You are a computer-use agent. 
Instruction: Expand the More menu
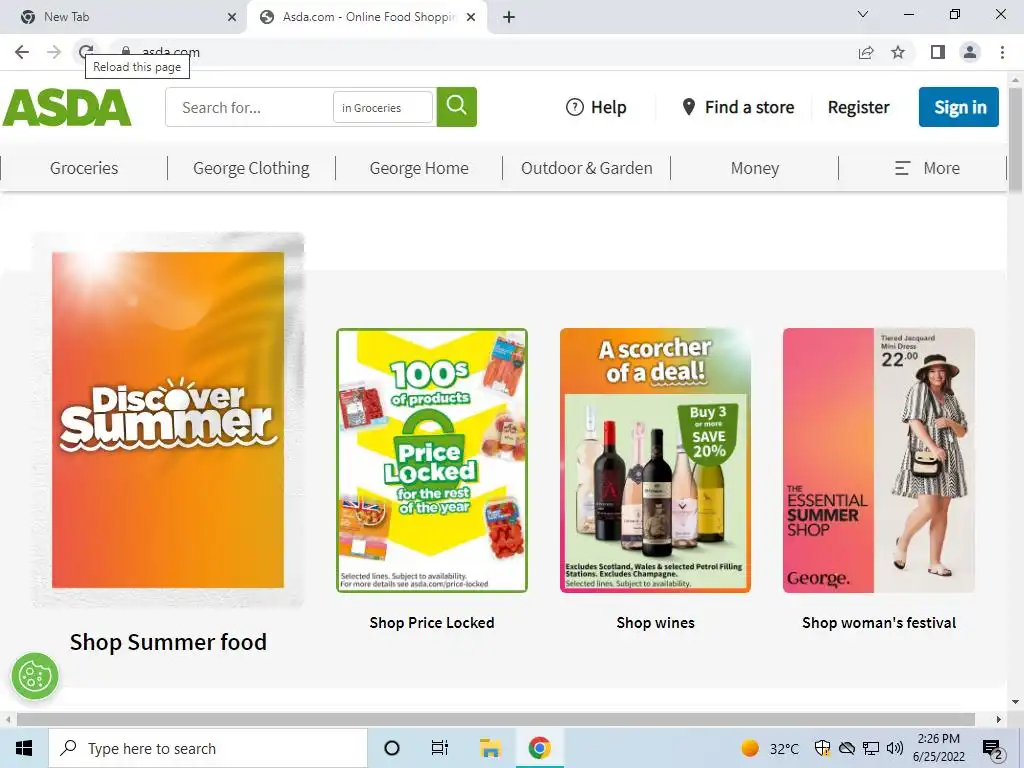point(927,168)
